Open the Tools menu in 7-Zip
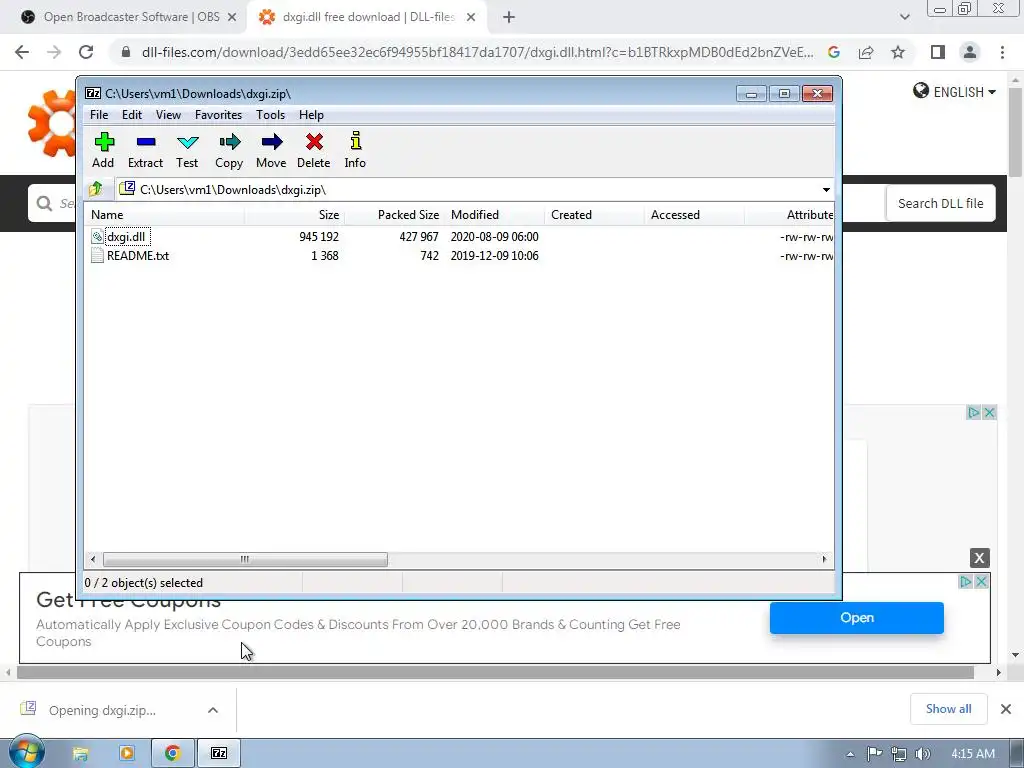The width and height of the screenshot is (1024, 768). [270, 115]
